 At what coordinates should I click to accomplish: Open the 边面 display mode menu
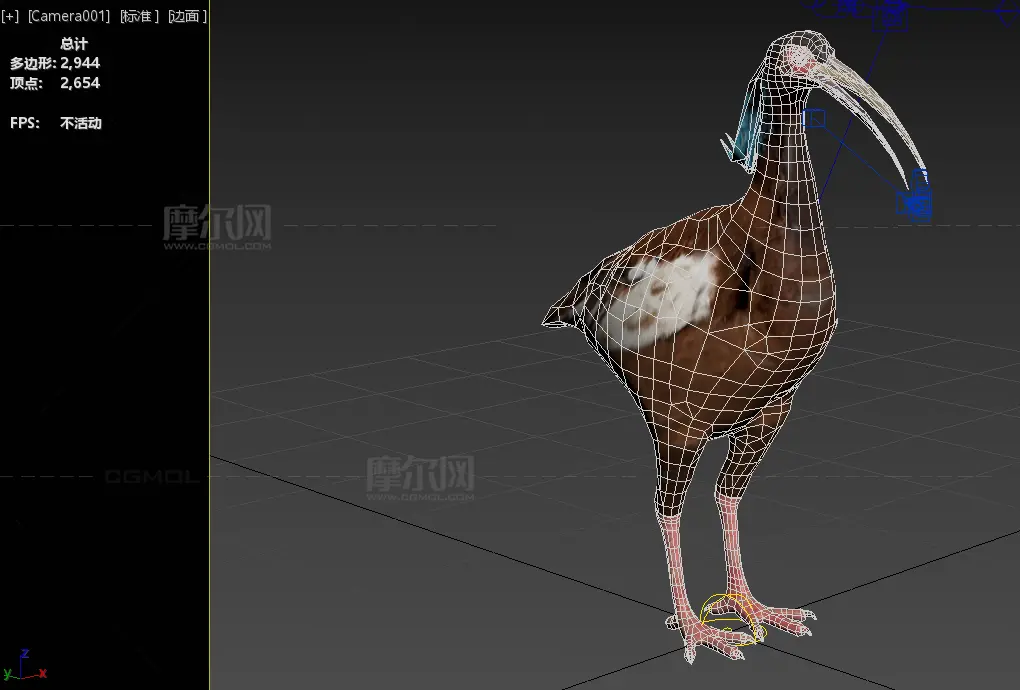coord(186,16)
